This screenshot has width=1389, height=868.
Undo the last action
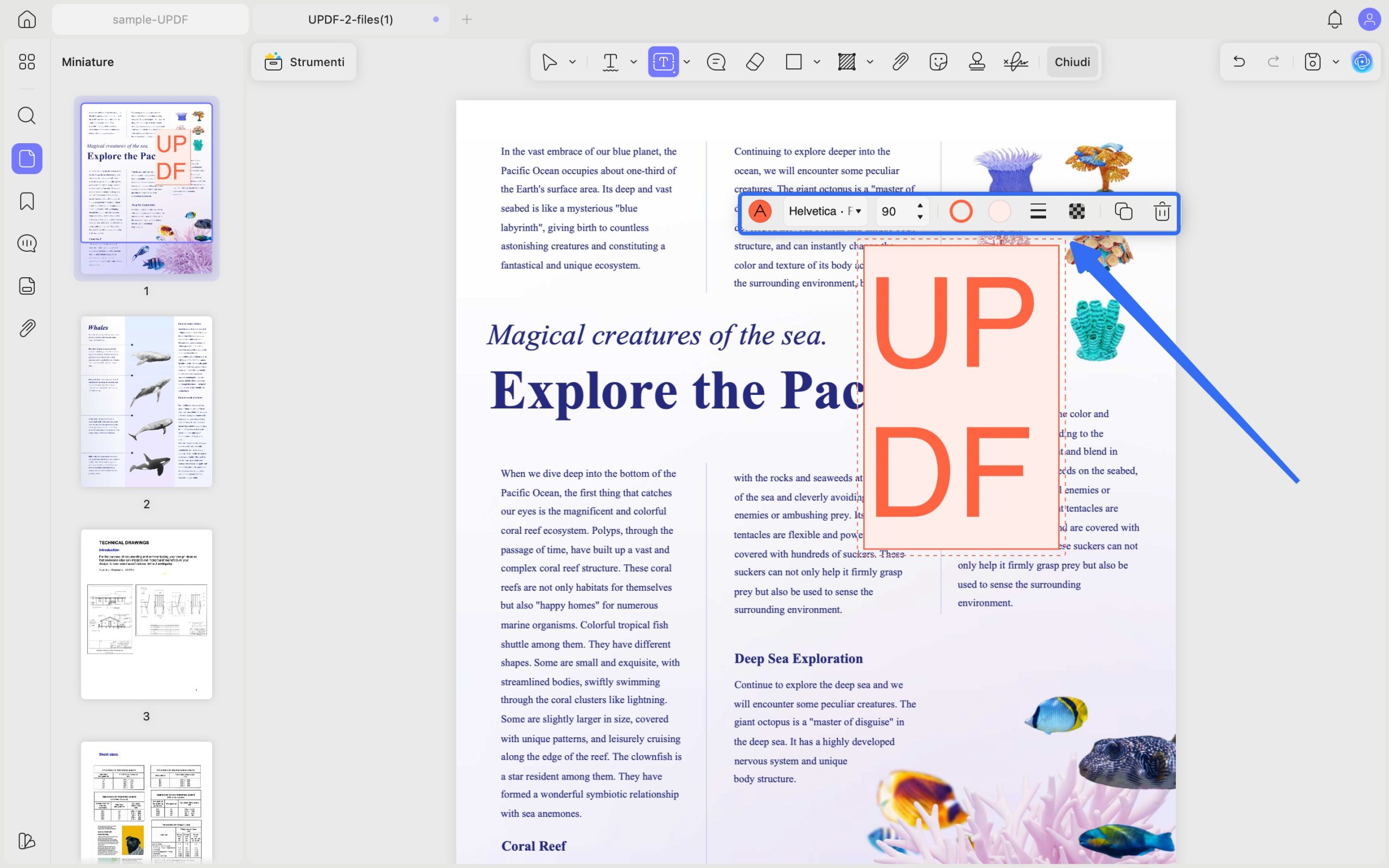pyautogui.click(x=1239, y=61)
